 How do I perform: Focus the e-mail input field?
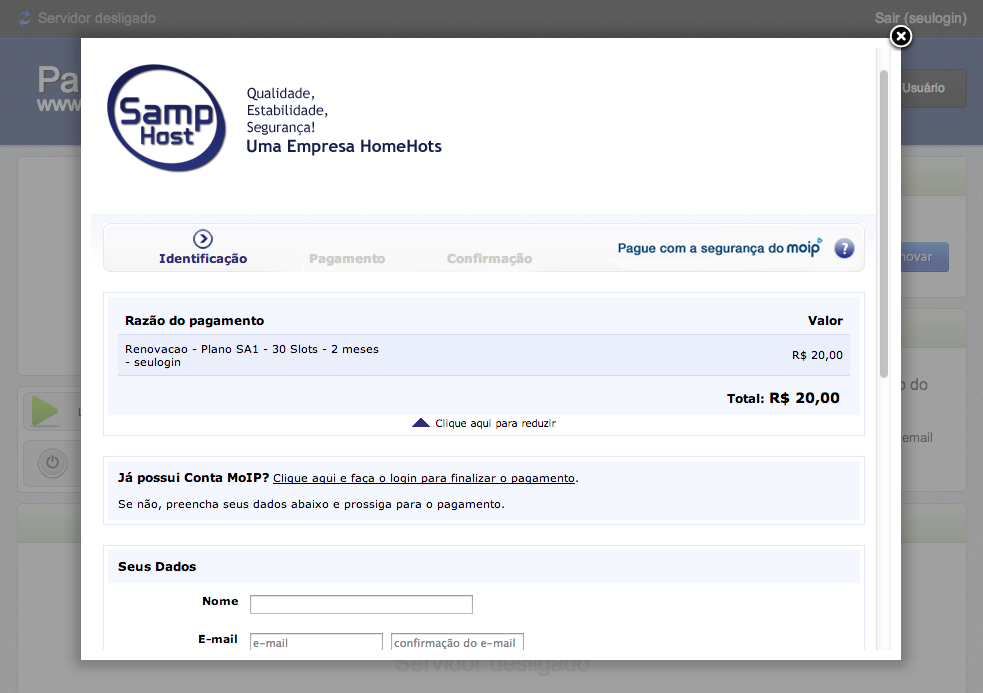pos(316,642)
